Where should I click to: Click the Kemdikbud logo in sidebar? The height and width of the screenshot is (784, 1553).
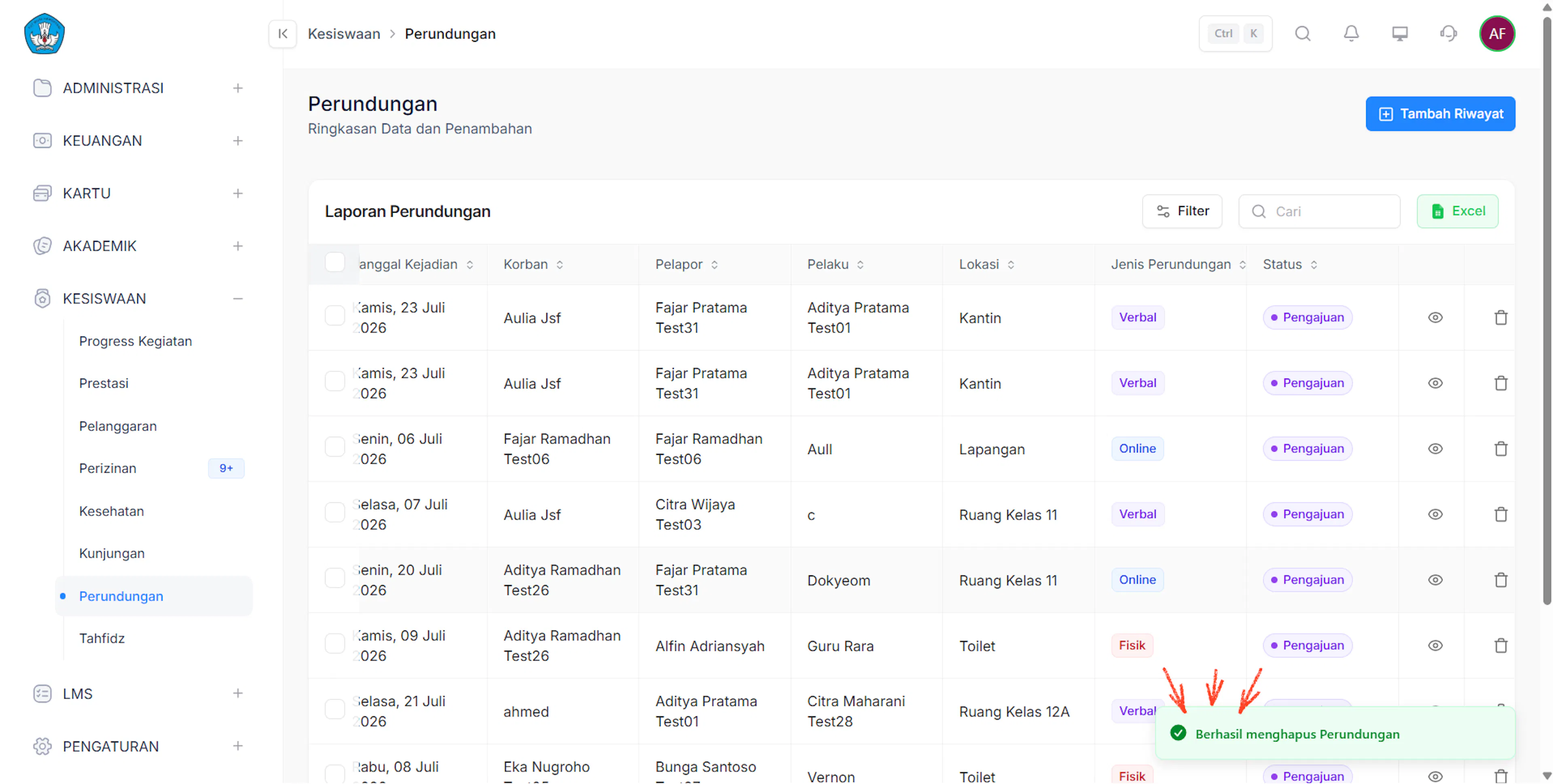click(x=44, y=34)
